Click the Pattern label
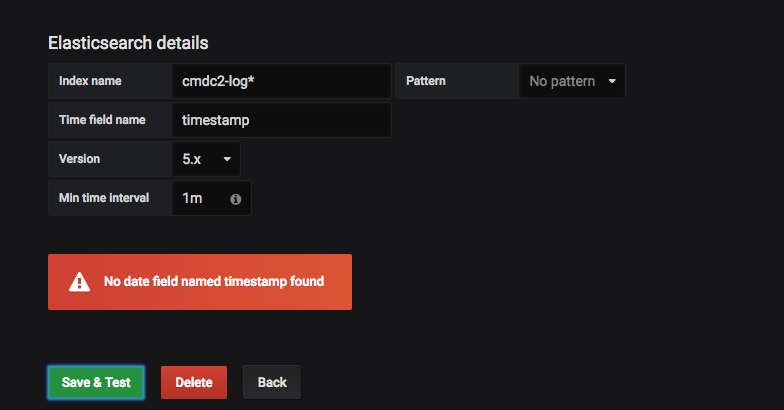This screenshot has width=784, height=410. click(x=426, y=81)
